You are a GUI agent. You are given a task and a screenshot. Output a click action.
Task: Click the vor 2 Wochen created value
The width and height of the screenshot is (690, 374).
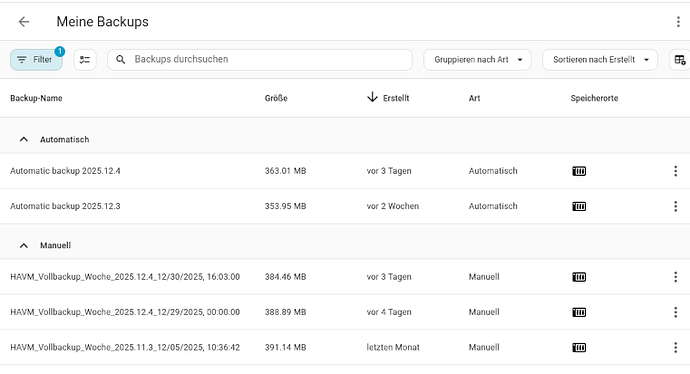tap(393, 206)
